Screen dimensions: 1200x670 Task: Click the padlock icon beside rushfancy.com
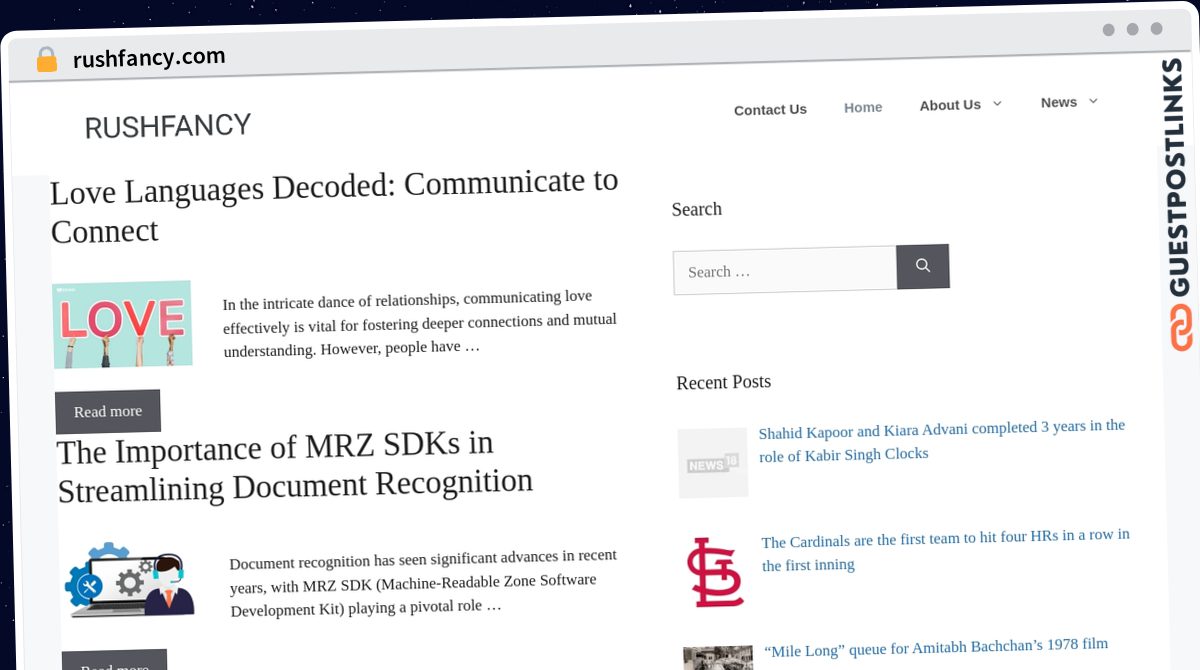point(47,60)
